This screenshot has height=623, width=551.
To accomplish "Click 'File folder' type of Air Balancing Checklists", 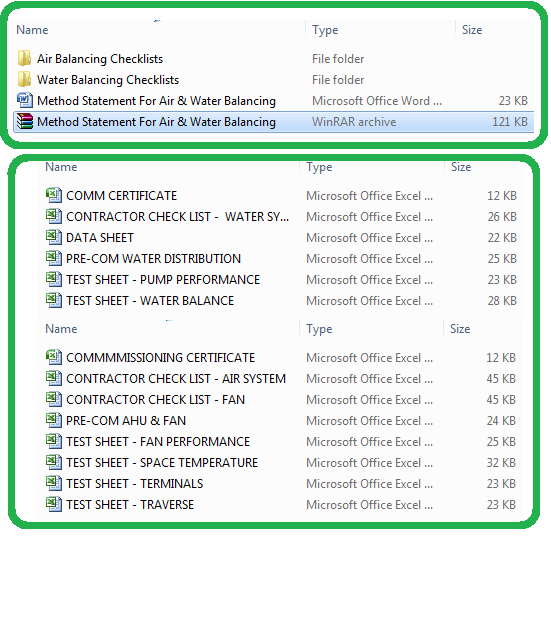I will pyautogui.click(x=338, y=59).
